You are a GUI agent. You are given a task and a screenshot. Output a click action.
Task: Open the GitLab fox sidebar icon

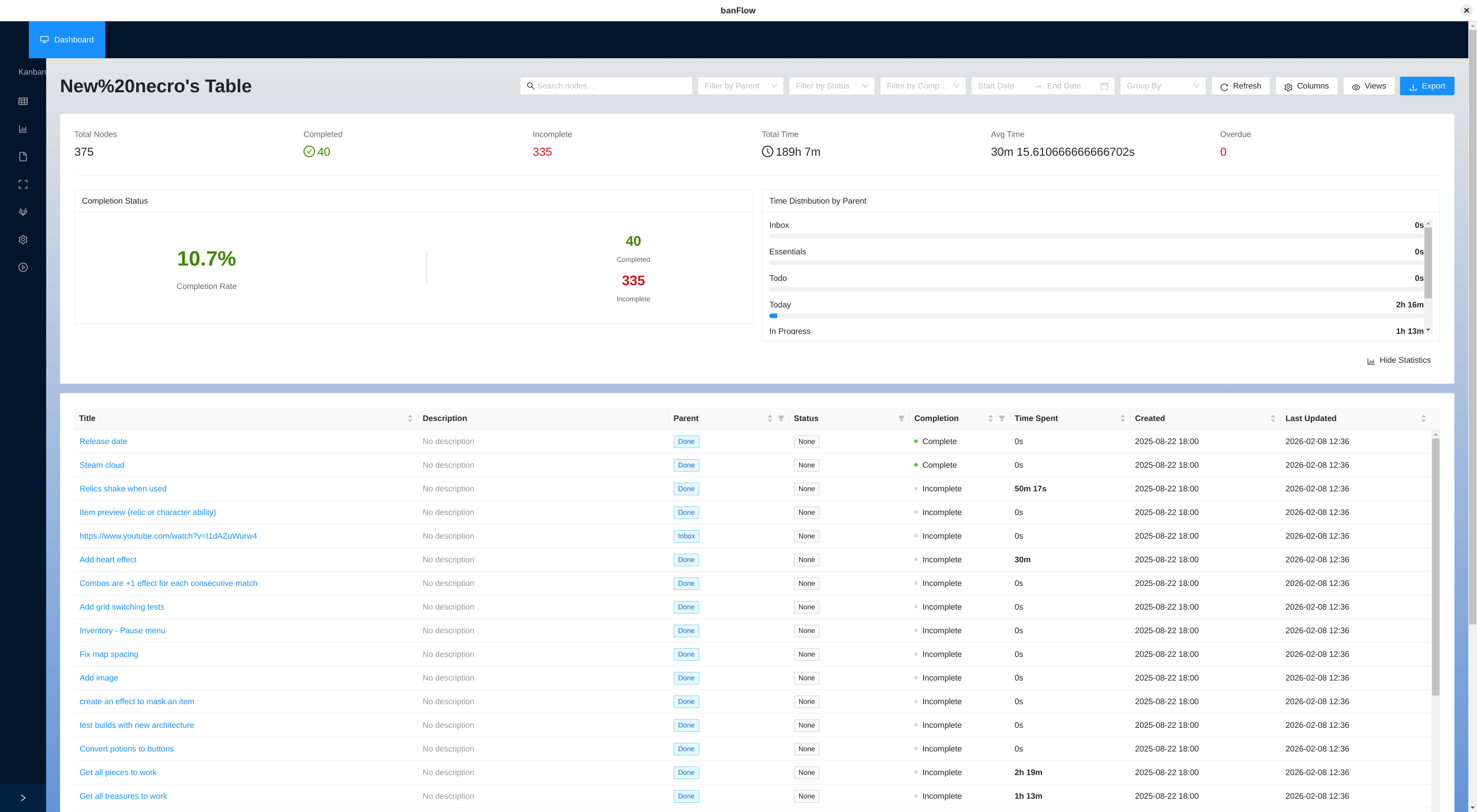(x=23, y=212)
